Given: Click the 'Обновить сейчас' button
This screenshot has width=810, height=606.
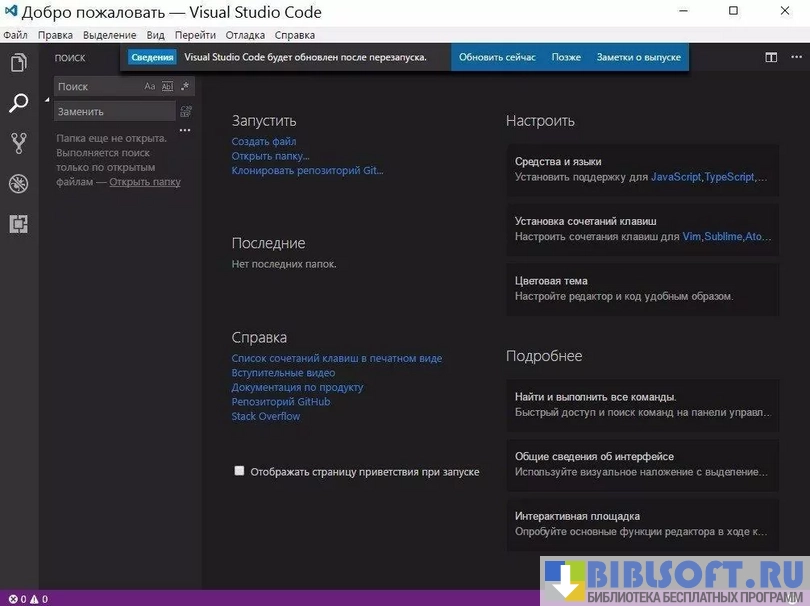Looking at the screenshot, I should [497, 57].
